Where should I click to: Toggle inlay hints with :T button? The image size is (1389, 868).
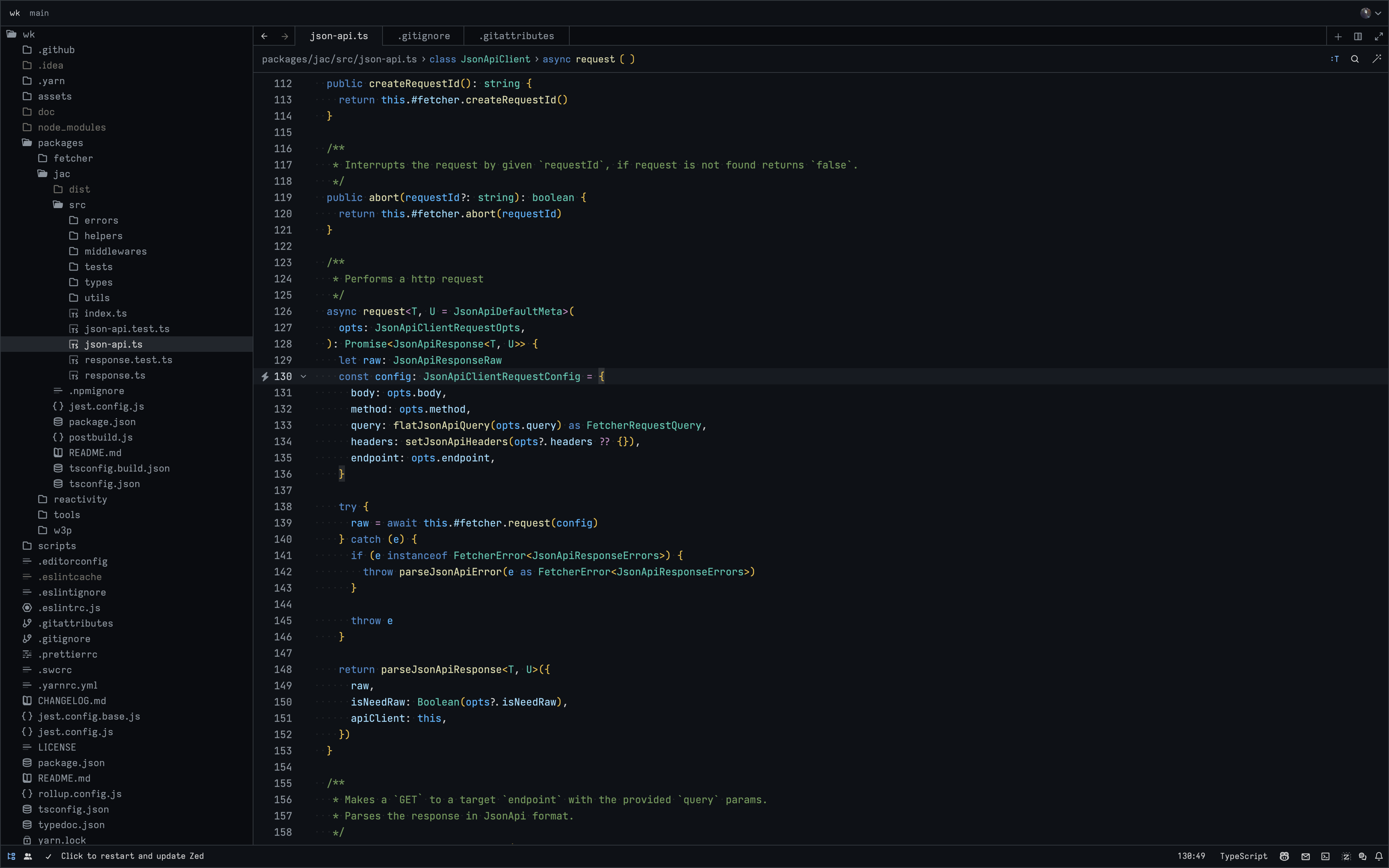pyautogui.click(x=1335, y=59)
